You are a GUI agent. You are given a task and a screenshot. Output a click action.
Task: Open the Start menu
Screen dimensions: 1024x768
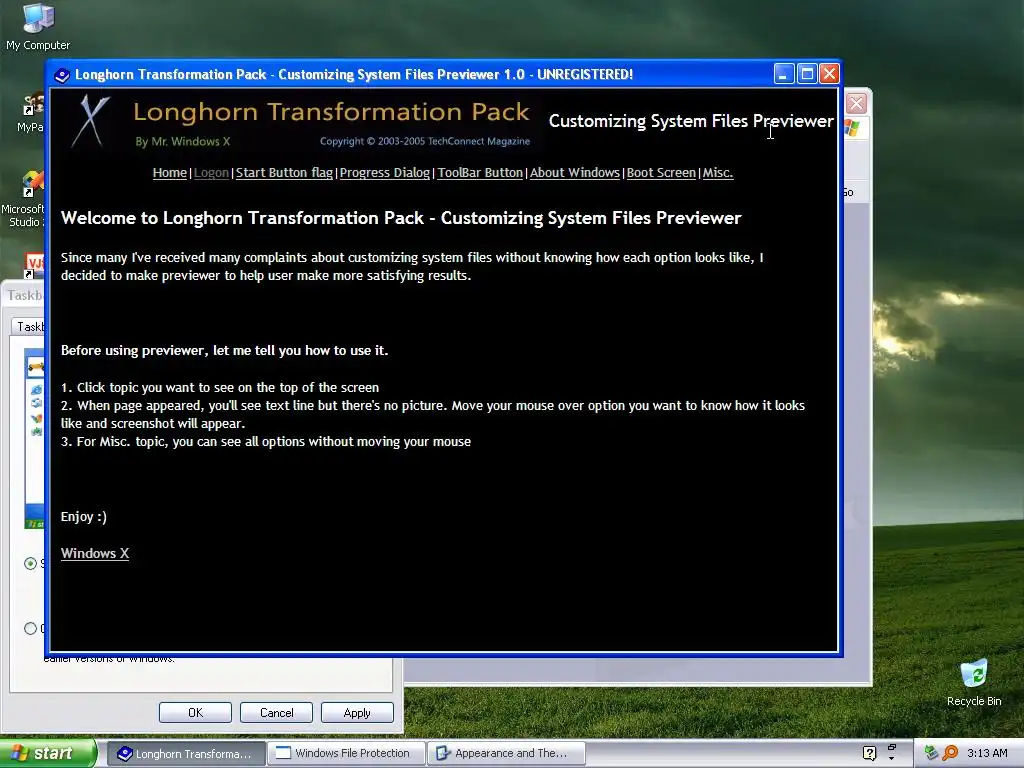click(47, 753)
